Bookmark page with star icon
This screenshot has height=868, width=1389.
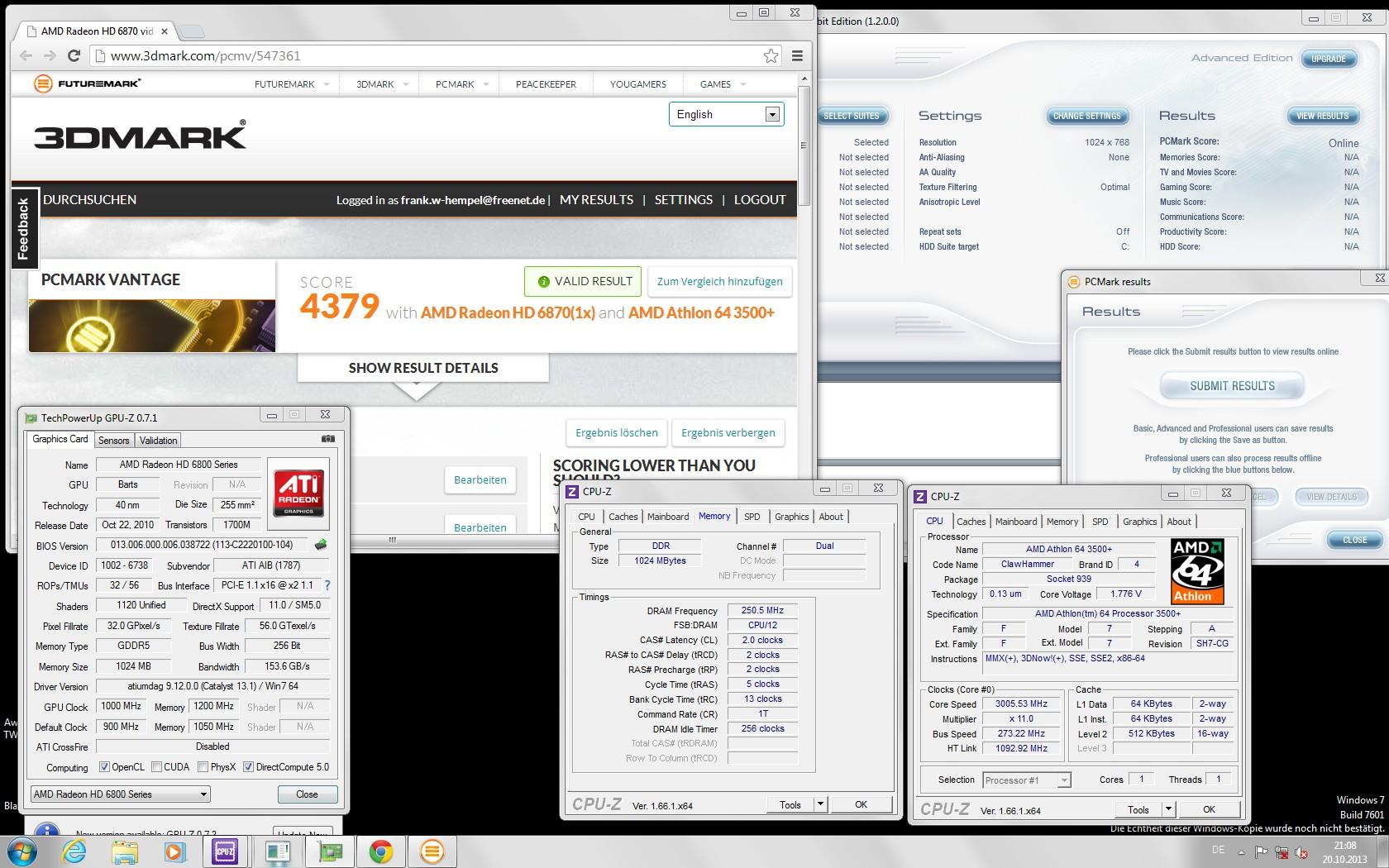(x=771, y=55)
